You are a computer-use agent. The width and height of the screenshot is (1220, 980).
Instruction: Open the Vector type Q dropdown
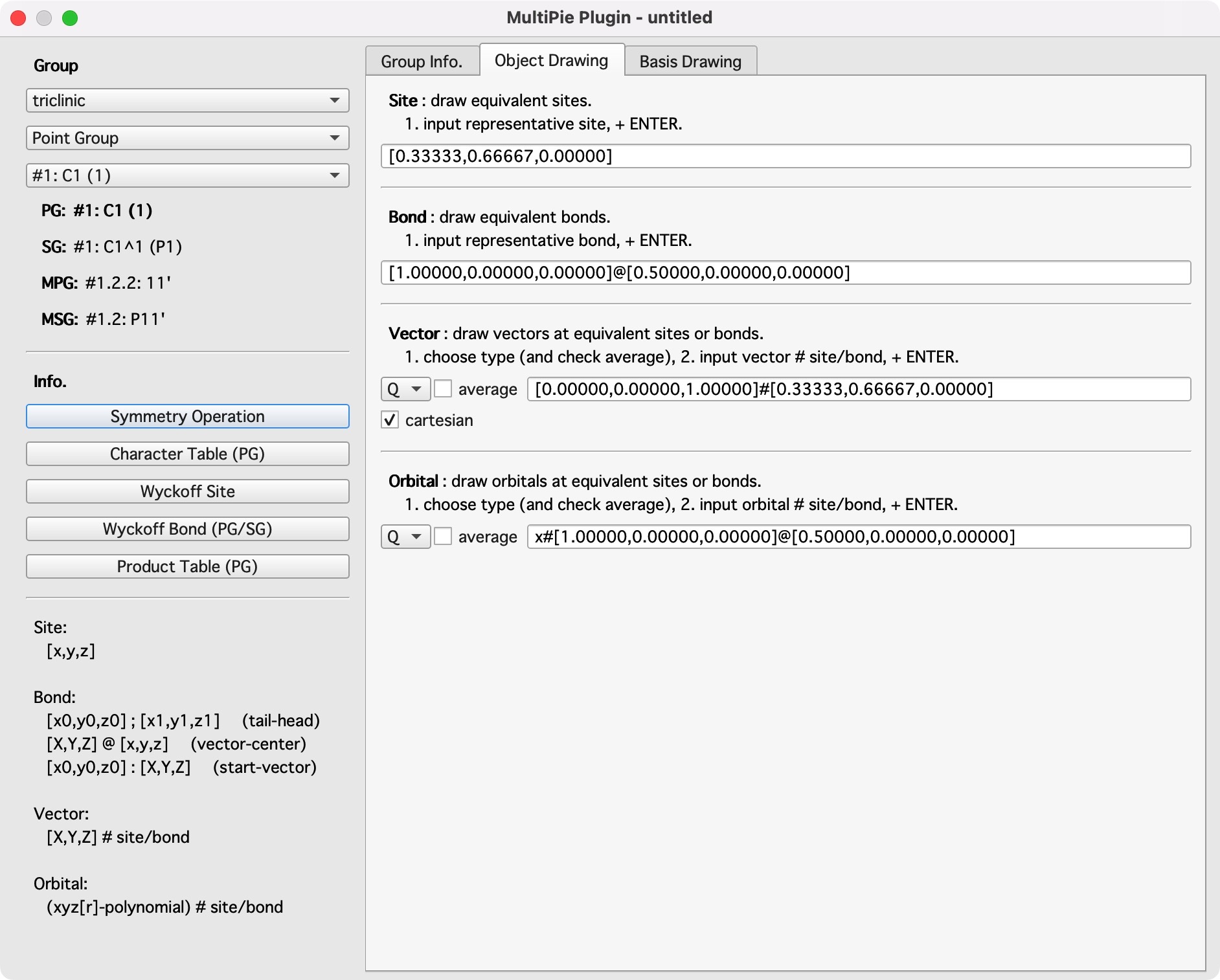point(405,389)
